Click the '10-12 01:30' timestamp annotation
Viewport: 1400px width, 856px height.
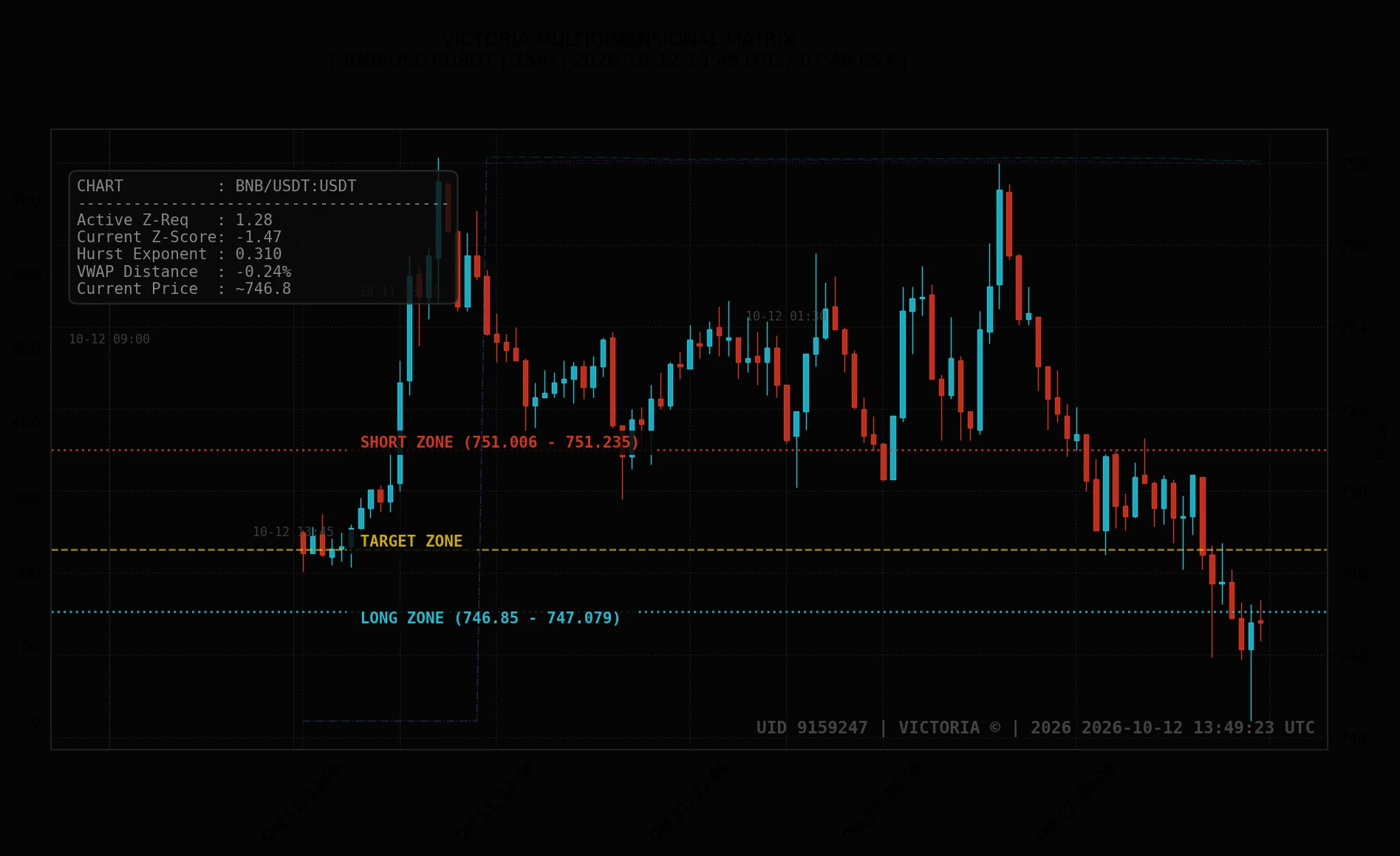click(x=786, y=316)
